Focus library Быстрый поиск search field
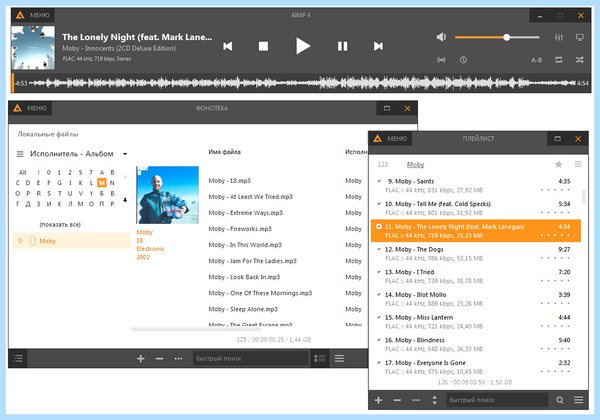The width and height of the screenshot is (600, 420). 250,358
